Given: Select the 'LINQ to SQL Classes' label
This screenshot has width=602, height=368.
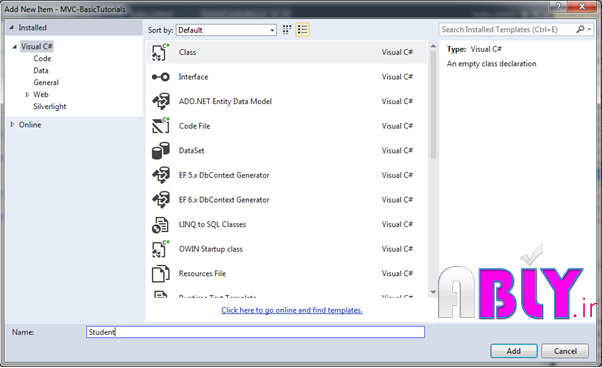Looking at the screenshot, I should coord(212,224).
